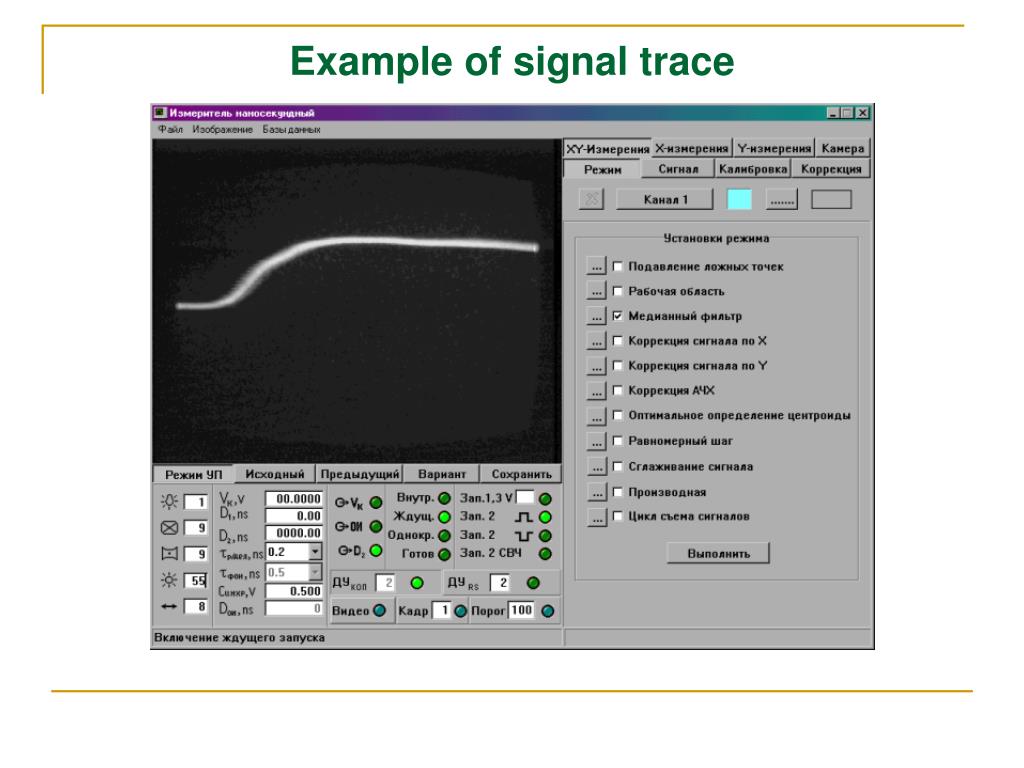The width and height of the screenshot is (1024, 768).
Task: Click the bright lamp beside ДУкоп
Action: point(417,583)
